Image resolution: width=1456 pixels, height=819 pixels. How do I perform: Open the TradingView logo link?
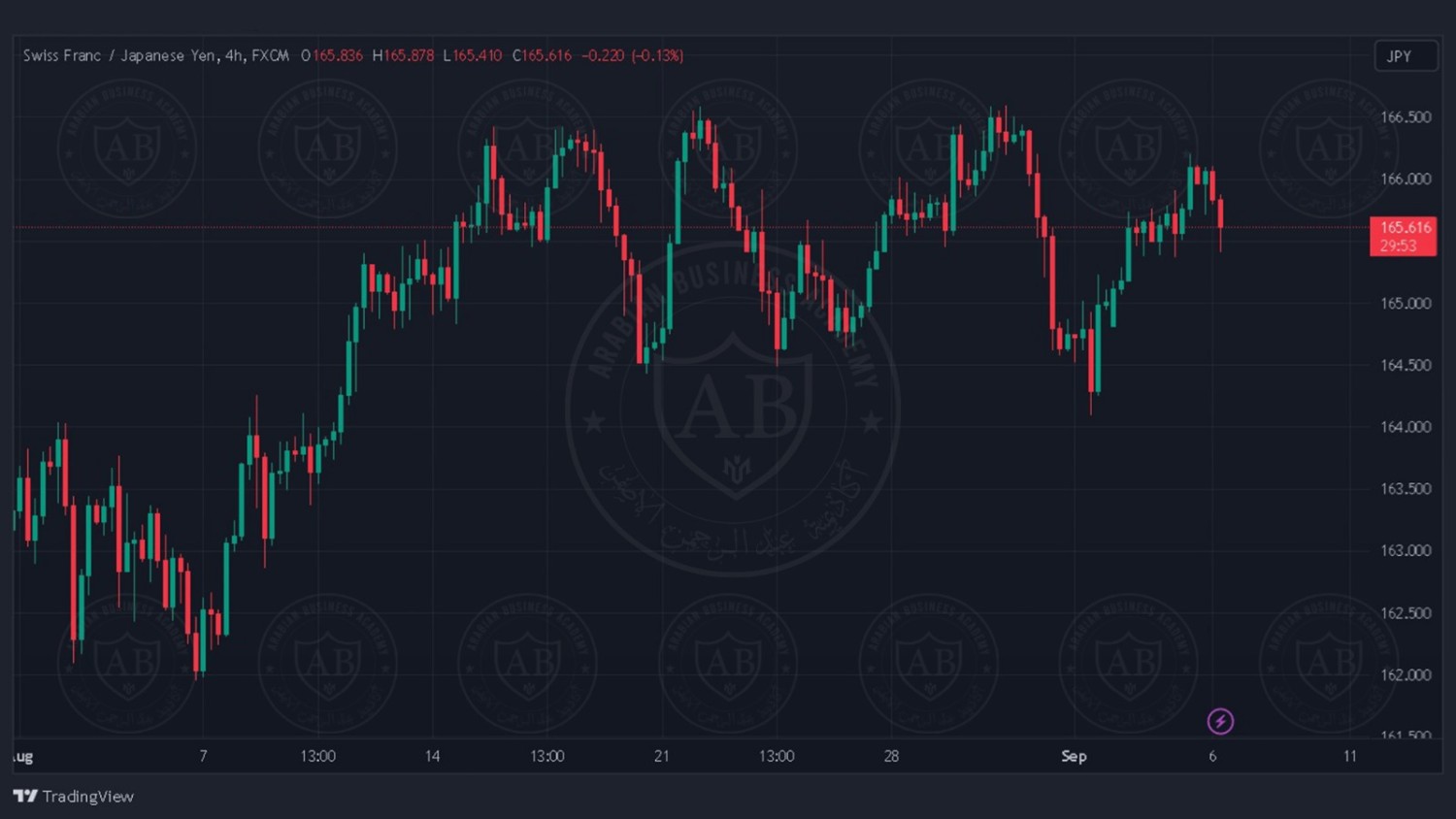[74, 797]
